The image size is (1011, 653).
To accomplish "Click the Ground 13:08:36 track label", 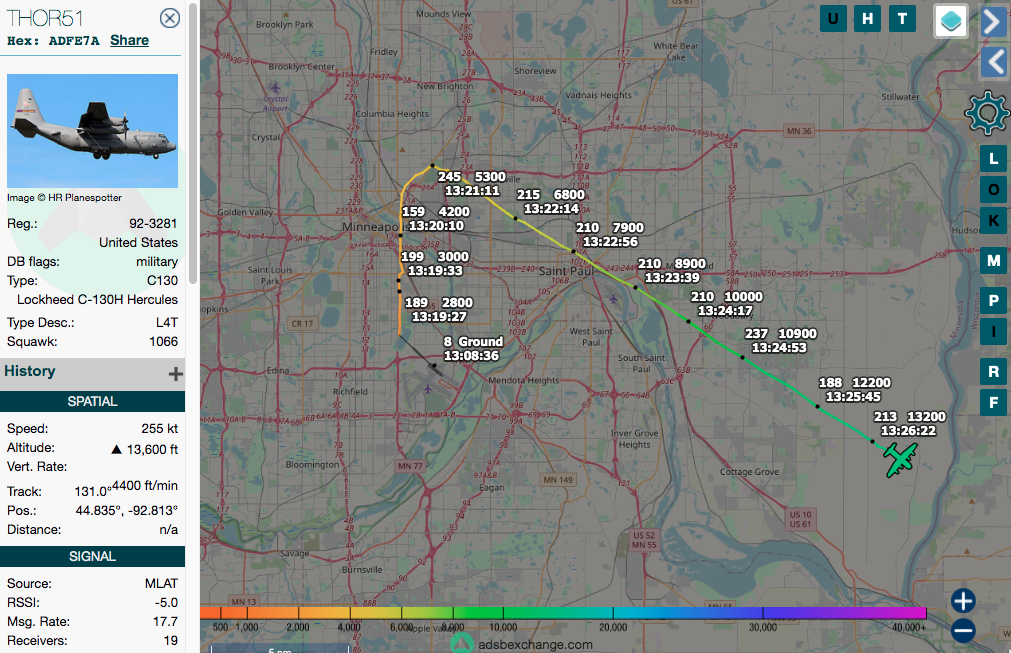I will 473,349.
